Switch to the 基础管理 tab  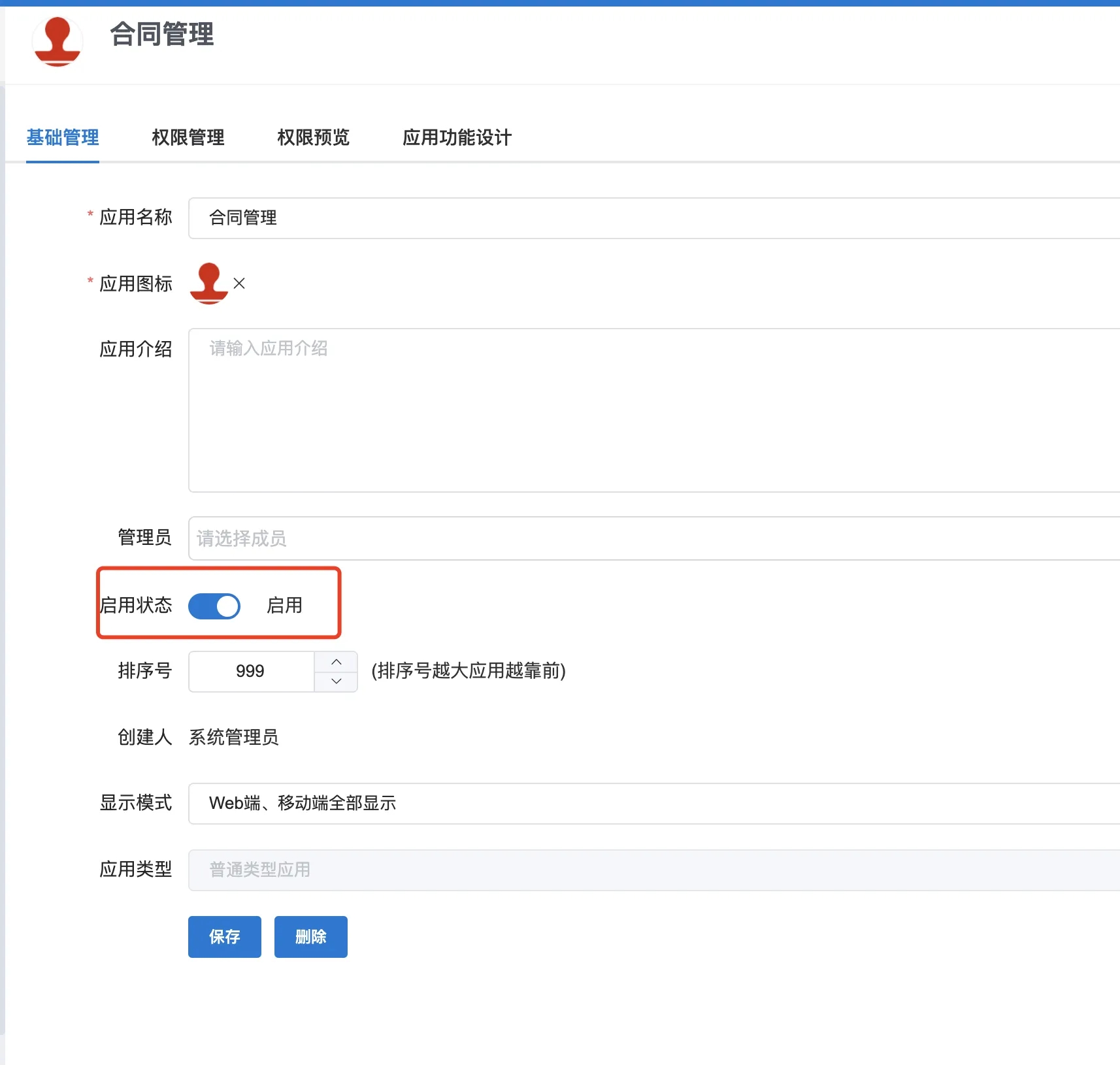[63, 137]
